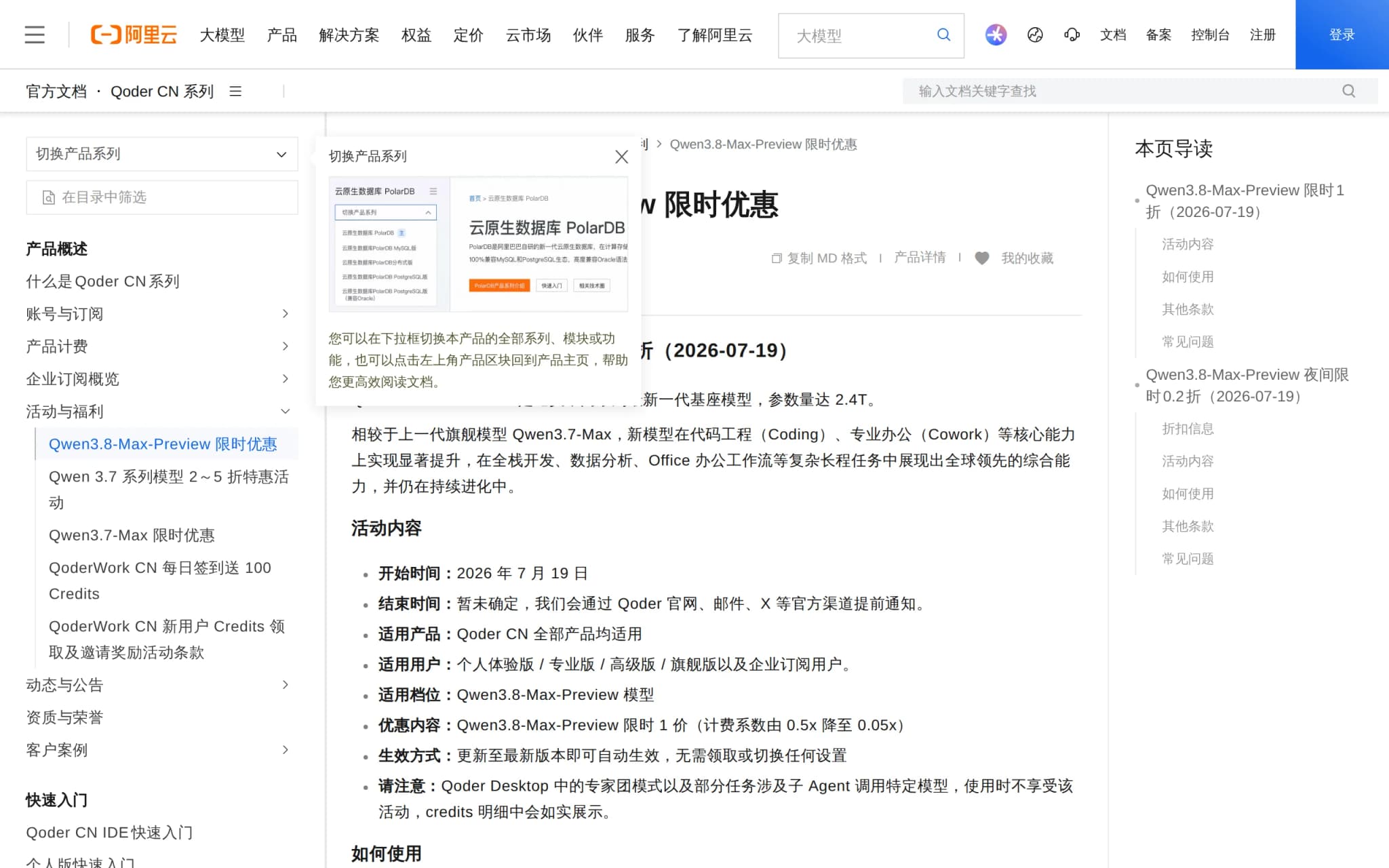This screenshot has width=1389, height=868.
Task: Open the 定价 menu item
Action: (x=468, y=35)
